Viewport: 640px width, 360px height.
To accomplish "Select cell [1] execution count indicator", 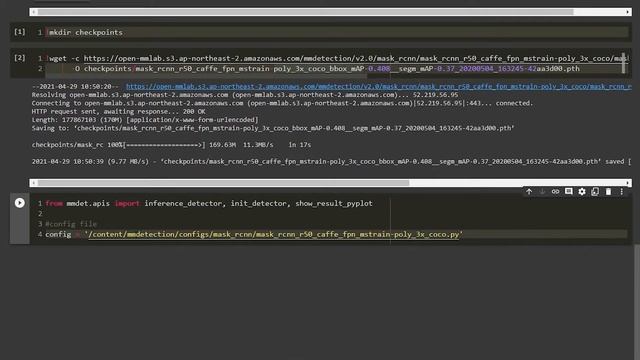I will pos(20,31).
